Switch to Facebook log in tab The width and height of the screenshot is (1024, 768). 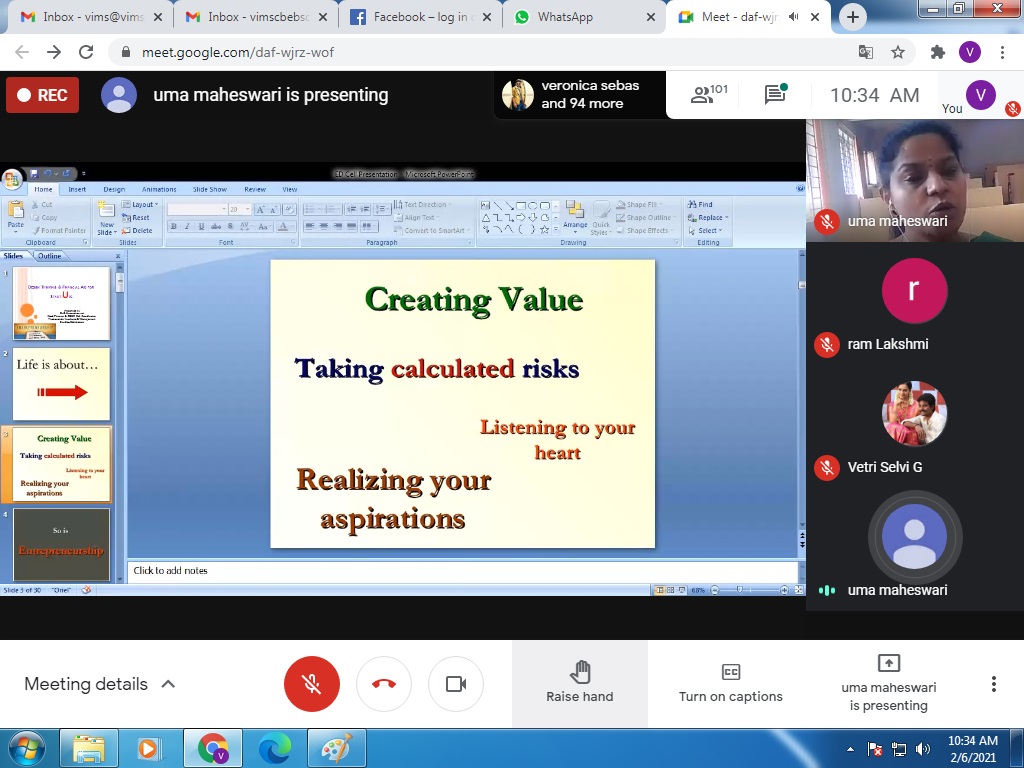(x=421, y=17)
